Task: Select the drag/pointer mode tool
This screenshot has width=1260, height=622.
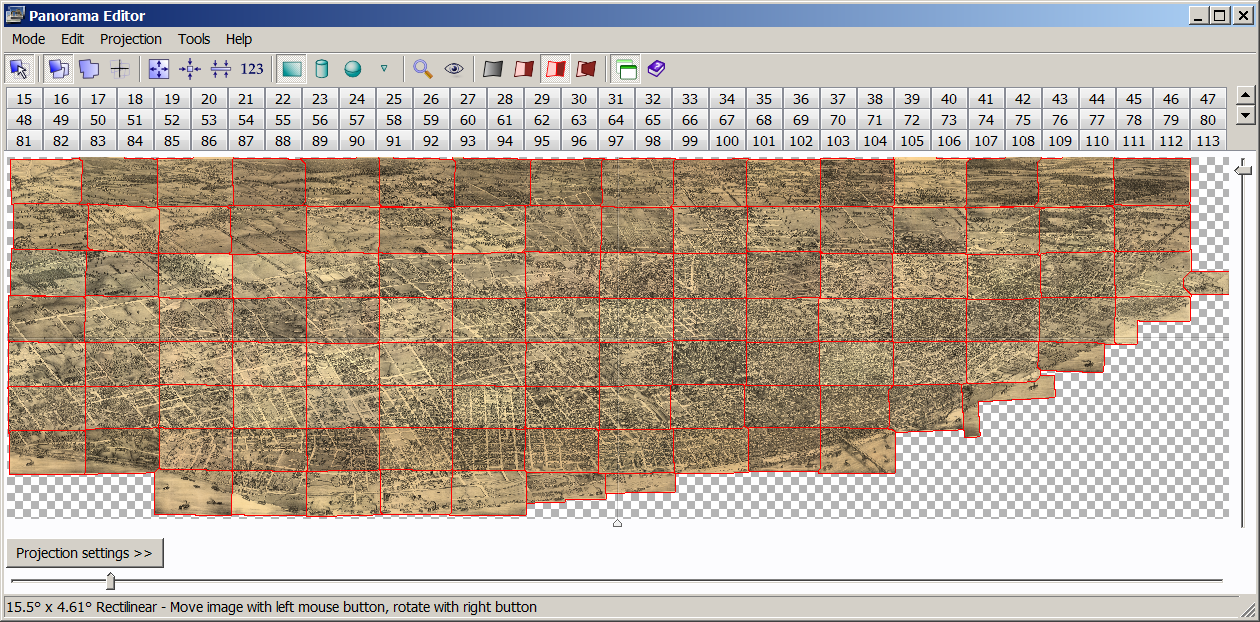Action: pyautogui.click(x=19, y=69)
